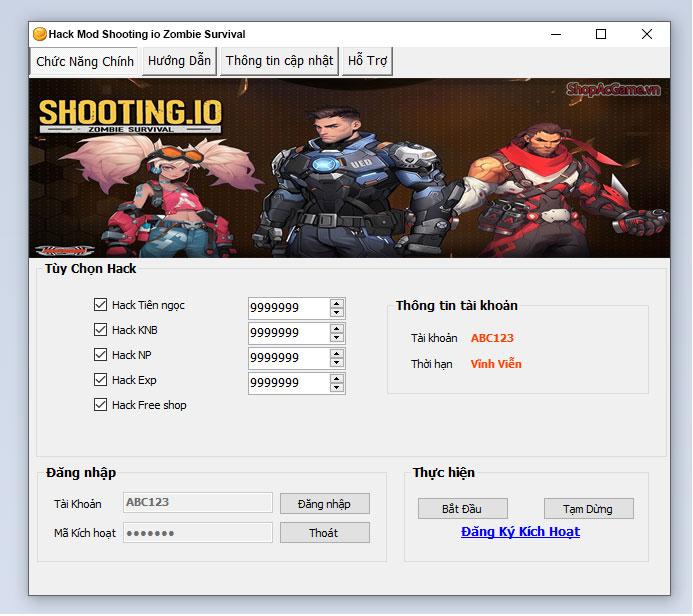The width and height of the screenshot is (693, 616).
Task: Select the Vĩnh Viễn expiry text
Action: [x=496, y=364]
